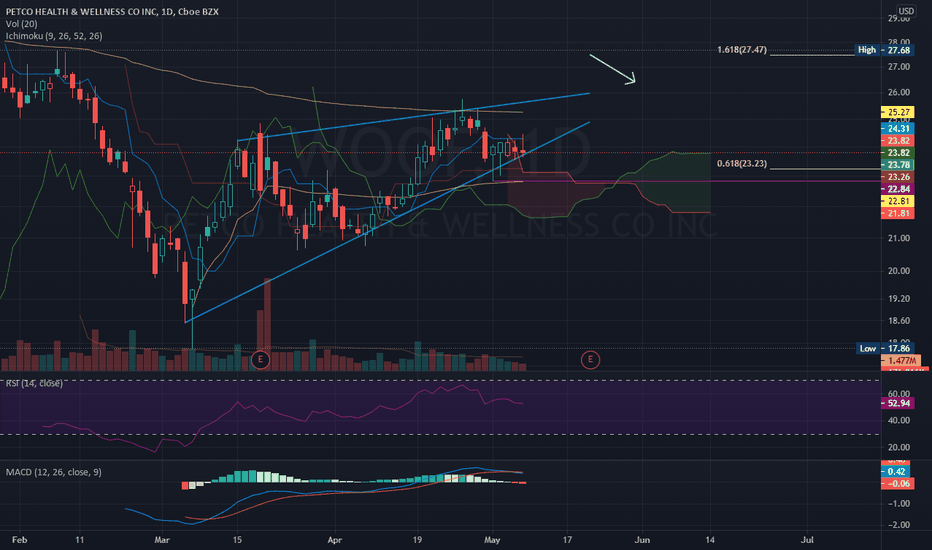The width and height of the screenshot is (932, 550).
Task: Click the 23.26 price tag
Action: pos(898,177)
